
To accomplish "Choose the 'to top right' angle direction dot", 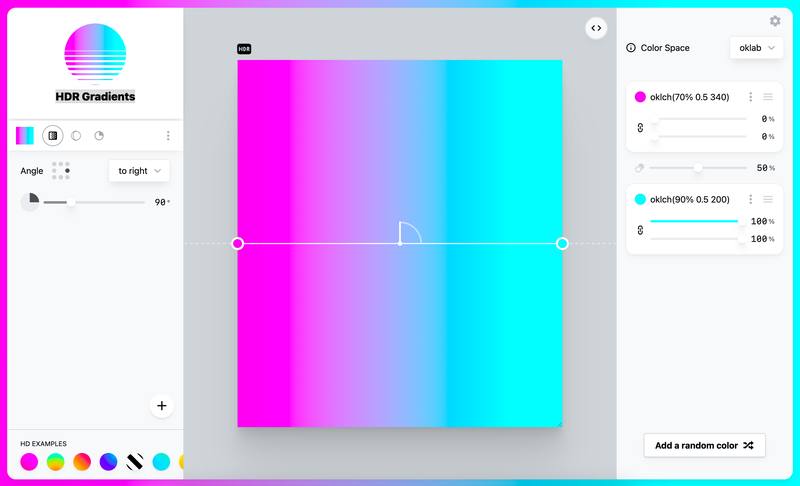I will (x=67, y=164).
